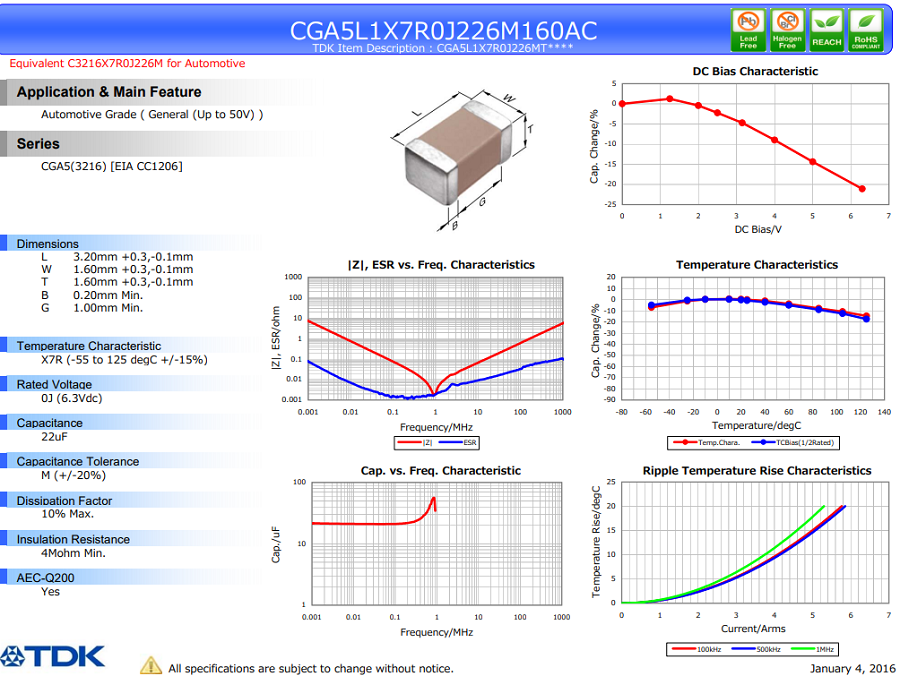Click the Current/Arms axis label
This screenshot has width=900, height=676.
tap(753, 628)
